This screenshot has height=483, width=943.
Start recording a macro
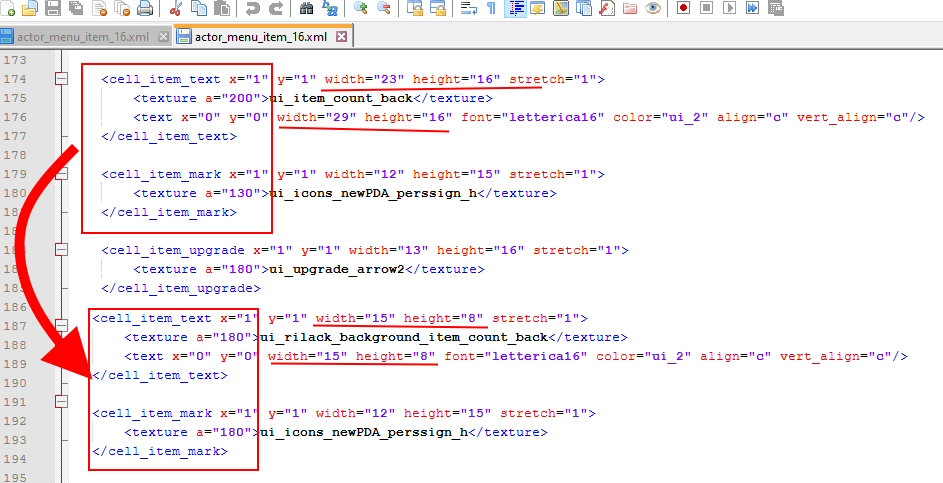pyautogui.click(x=683, y=8)
